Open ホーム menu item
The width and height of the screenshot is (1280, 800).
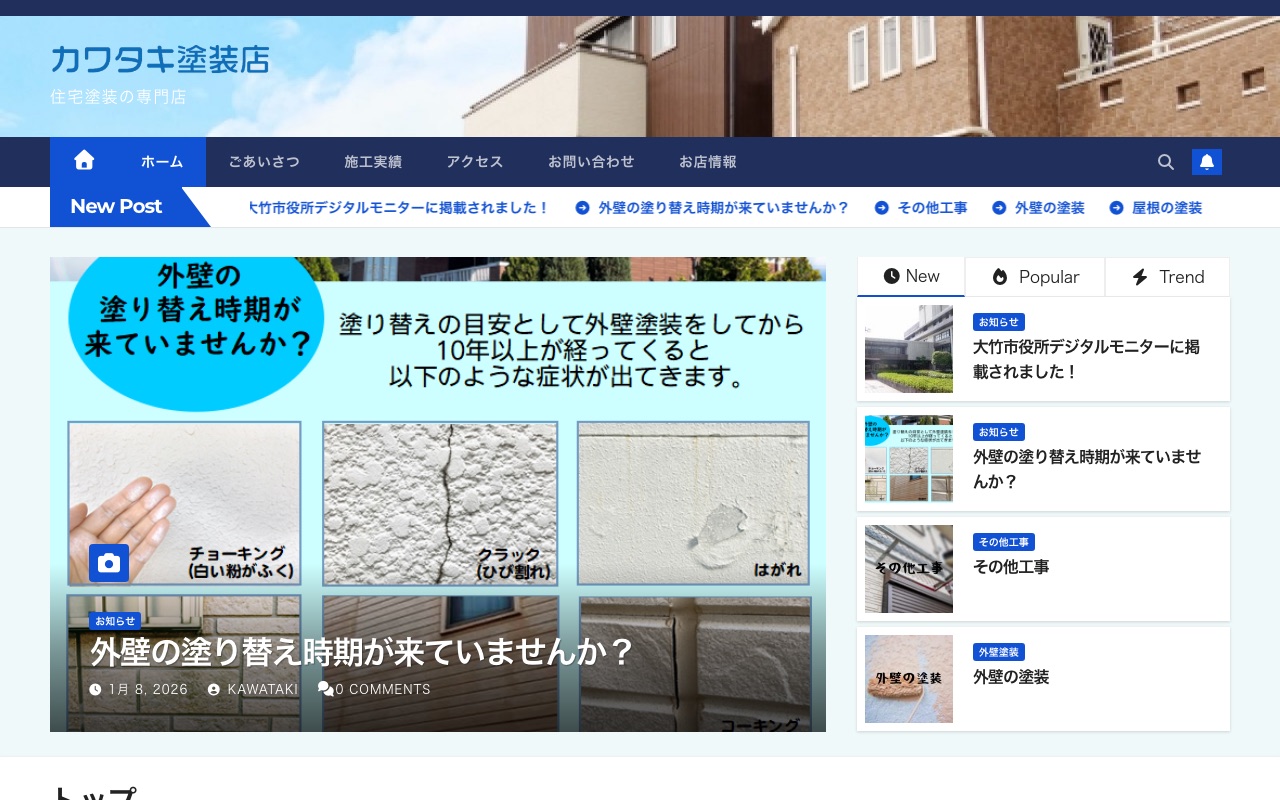(x=162, y=162)
